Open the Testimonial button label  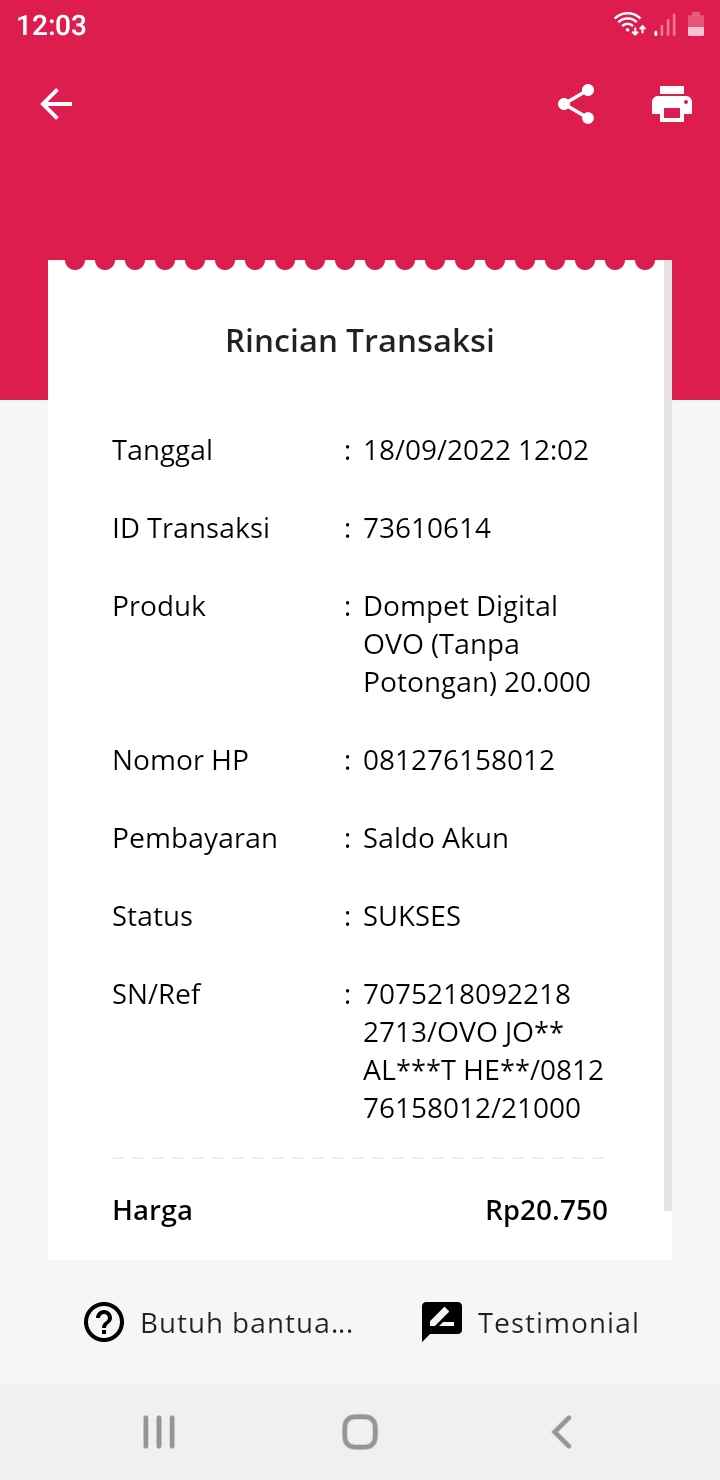pyautogui.click(x=558, y=1323)
